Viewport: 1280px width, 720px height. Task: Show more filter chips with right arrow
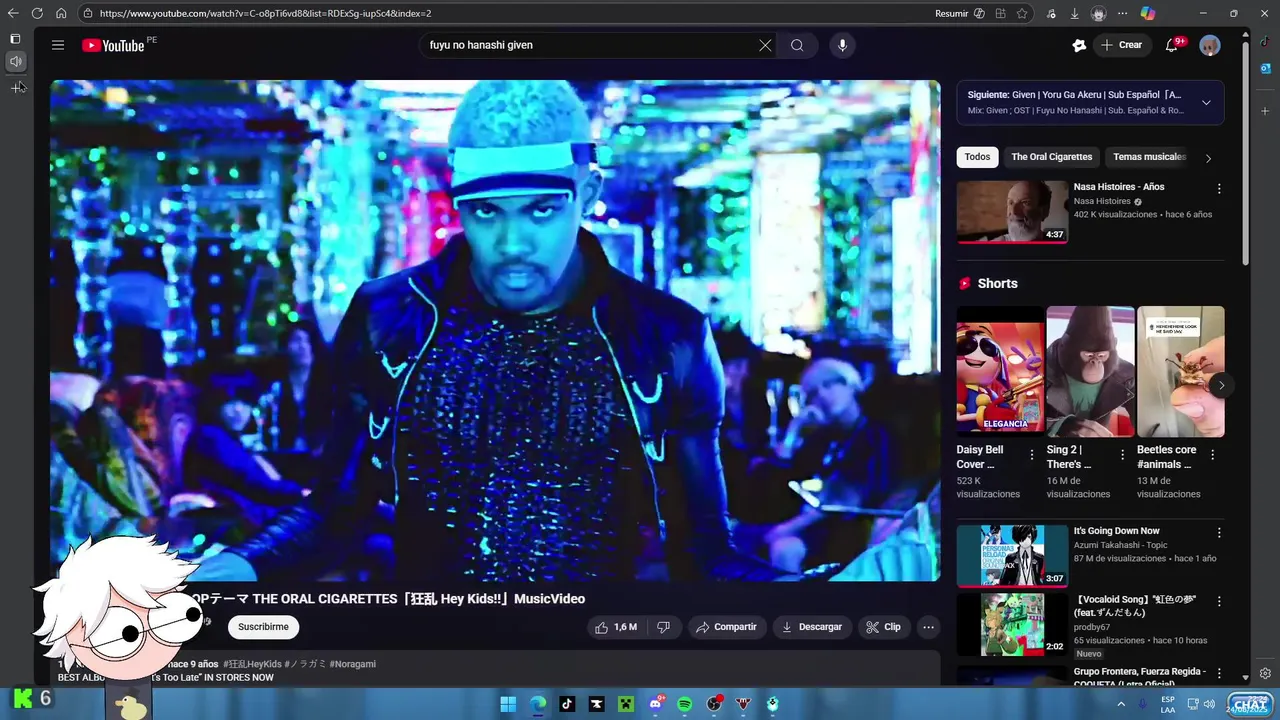tap(1208, 158)
